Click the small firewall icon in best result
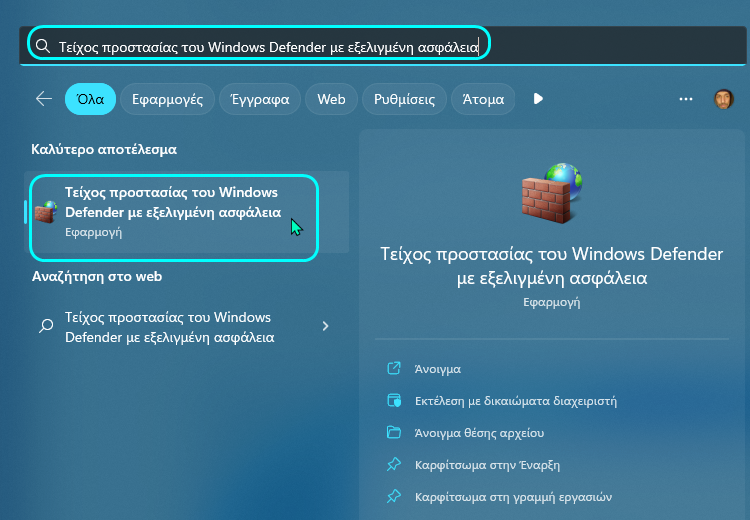This screenshot has height=520, width=750. tap(46, 212)
